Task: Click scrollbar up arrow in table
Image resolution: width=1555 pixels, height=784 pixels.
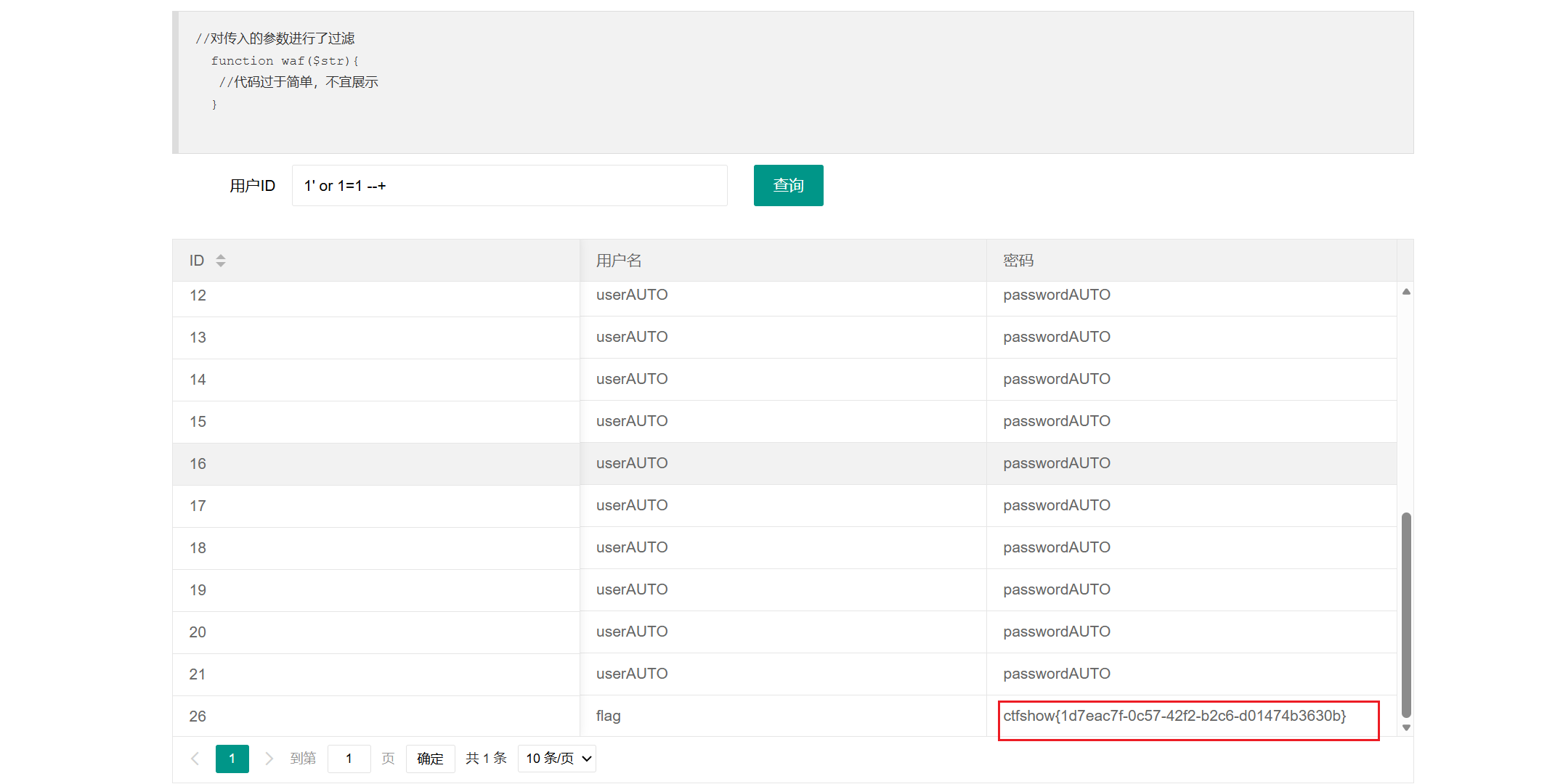Action: 1406,292
